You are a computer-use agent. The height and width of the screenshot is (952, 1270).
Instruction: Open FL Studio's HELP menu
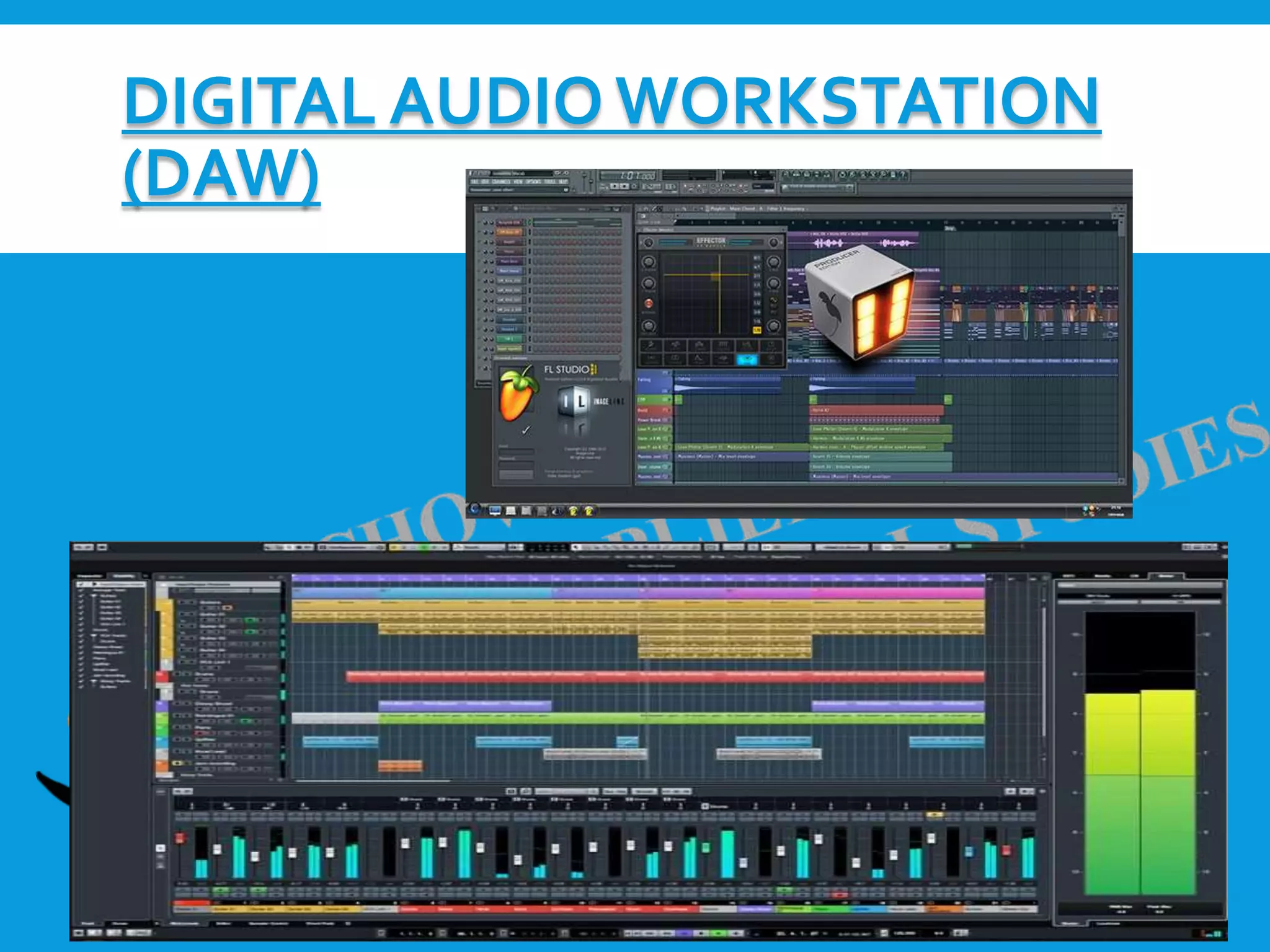563,182
